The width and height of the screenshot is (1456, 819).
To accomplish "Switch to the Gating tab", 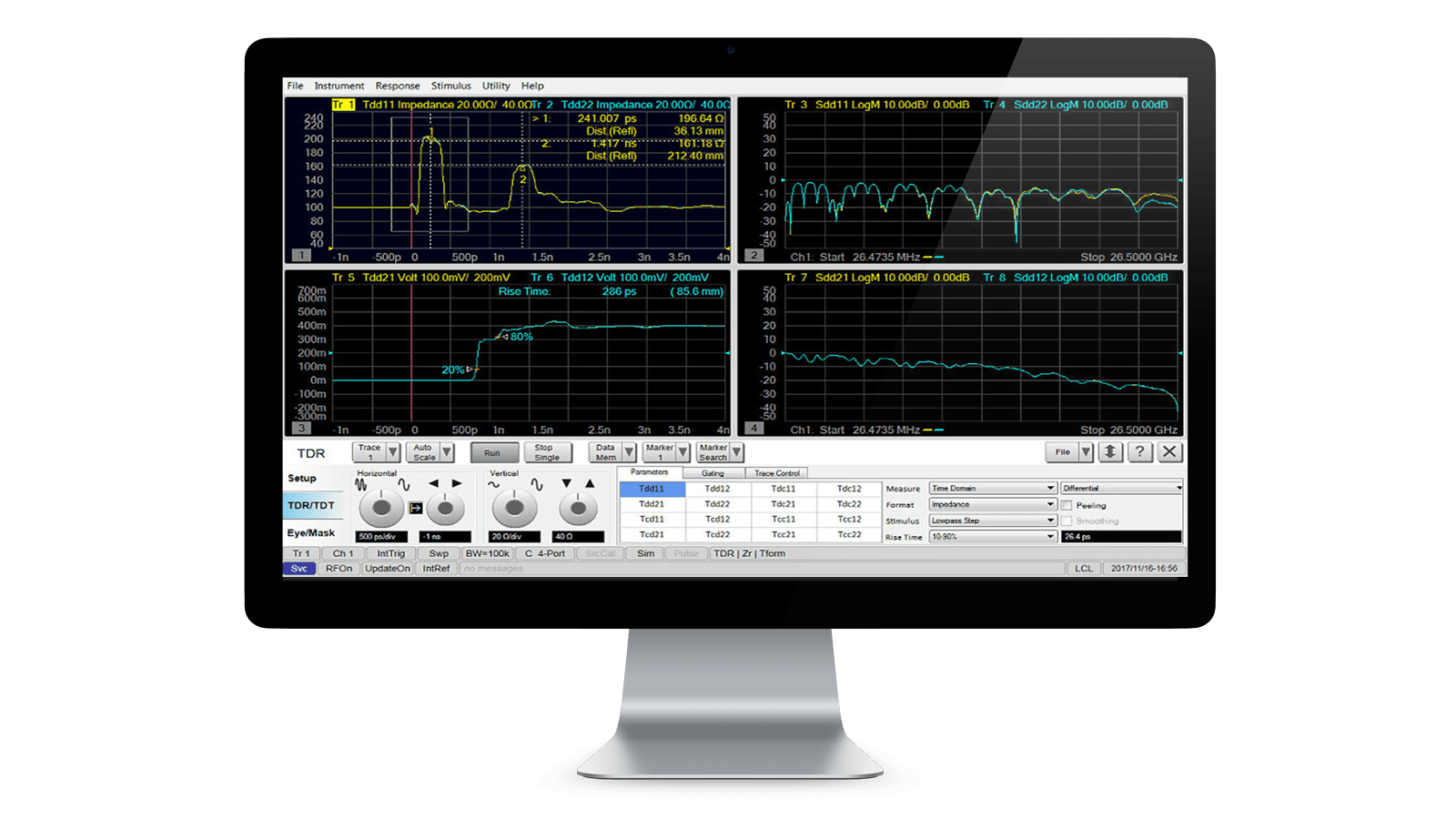I will click(713, 473).
